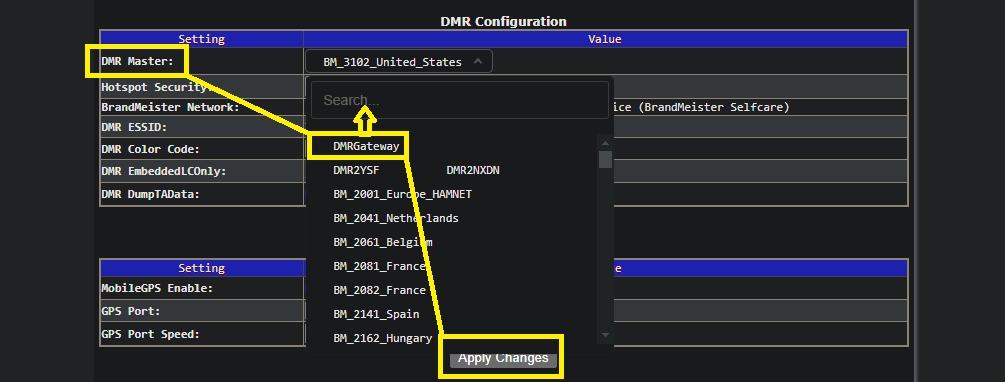
Task: Choose DMR2NXDN option in the list
Action: pyautogui.click(x=472, y=170)
